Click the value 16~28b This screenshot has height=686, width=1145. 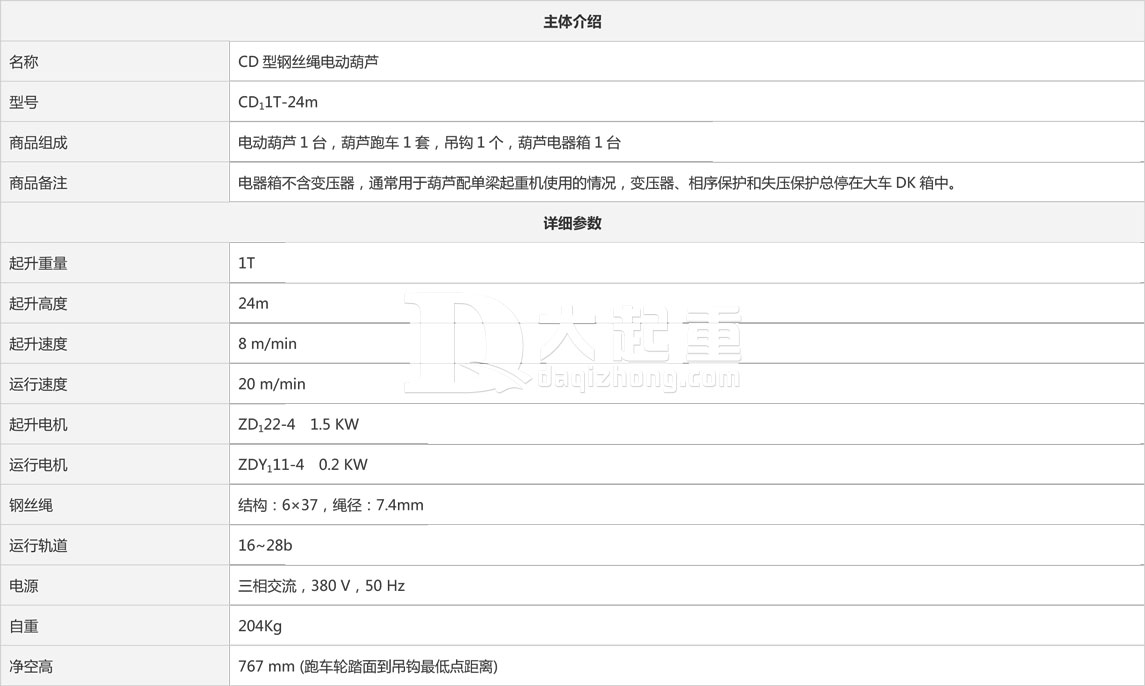[x=265, y=545]
